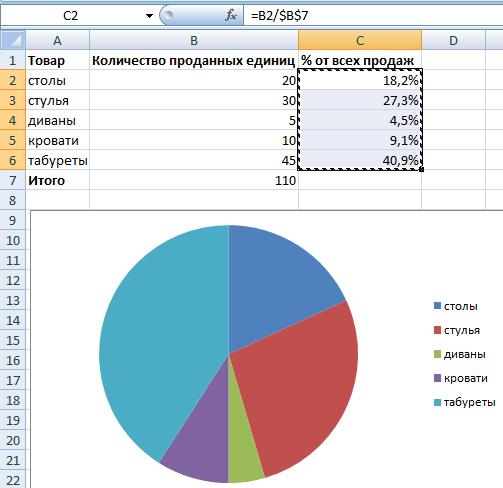Click the cell showing 4,5%
503x488 pixels.
[360, 120]
